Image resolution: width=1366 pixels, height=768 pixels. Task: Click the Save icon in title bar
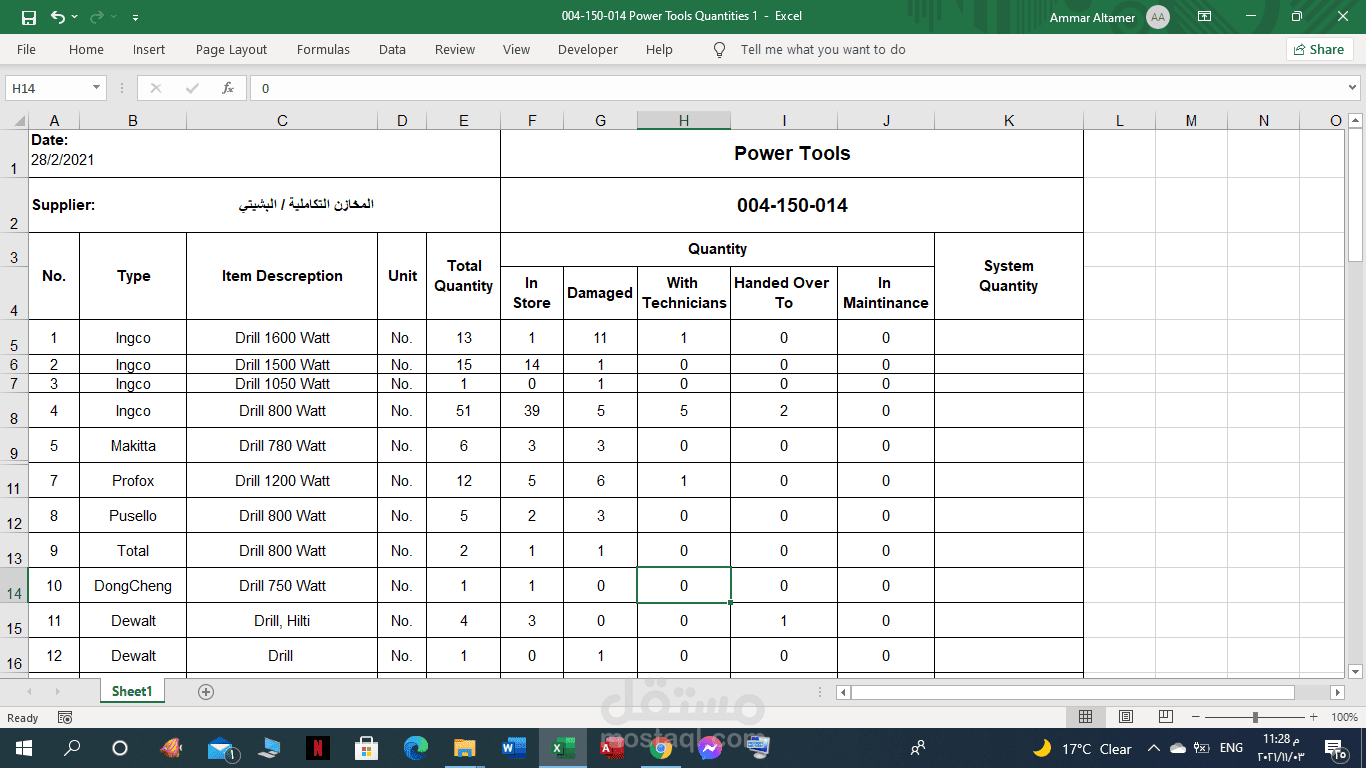tap(28, 17)
